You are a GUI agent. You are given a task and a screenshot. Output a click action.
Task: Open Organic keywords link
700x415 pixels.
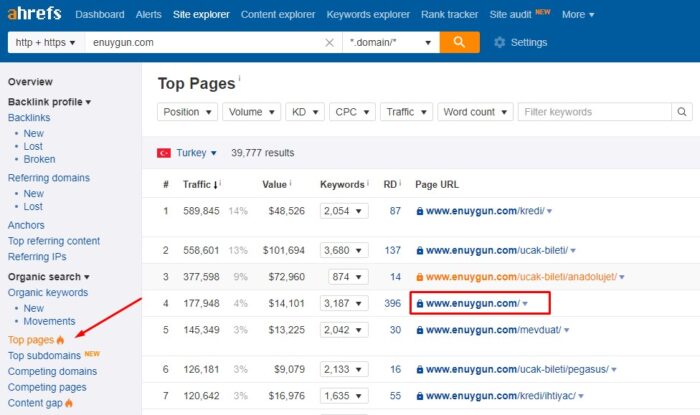(x=48, y=293)
